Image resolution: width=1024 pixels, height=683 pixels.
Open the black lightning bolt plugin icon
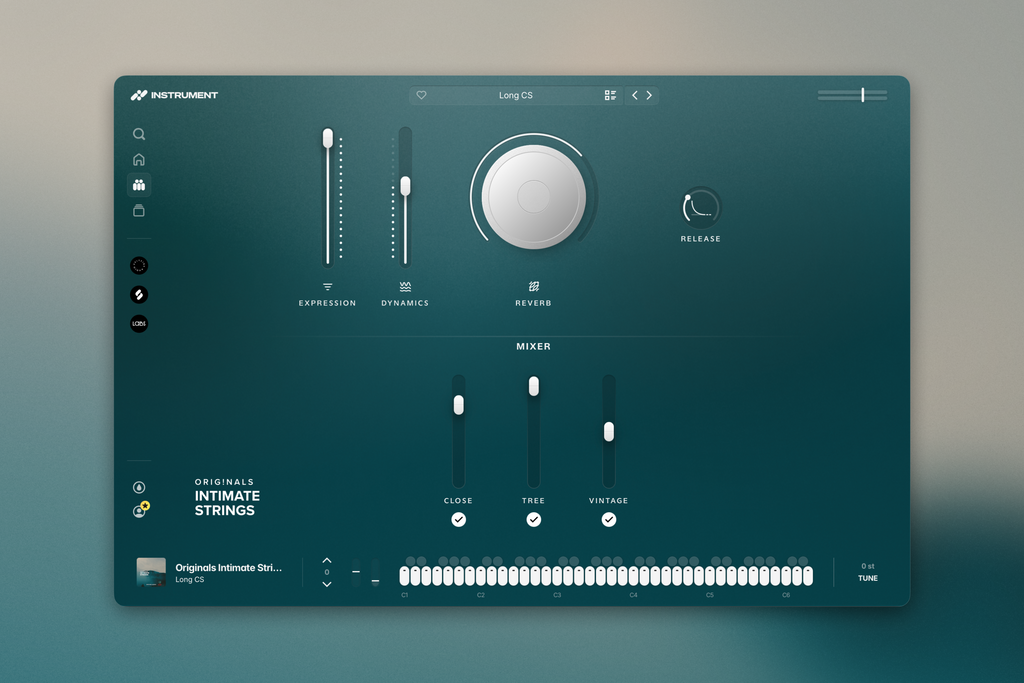pyautogui.click(x=139, y=294)
